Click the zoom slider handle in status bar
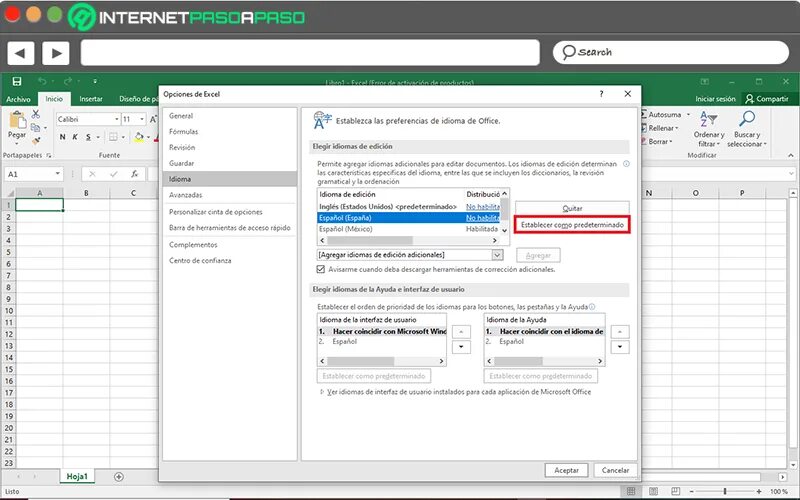This screenshot has height=500, width=800. (725, 491)
